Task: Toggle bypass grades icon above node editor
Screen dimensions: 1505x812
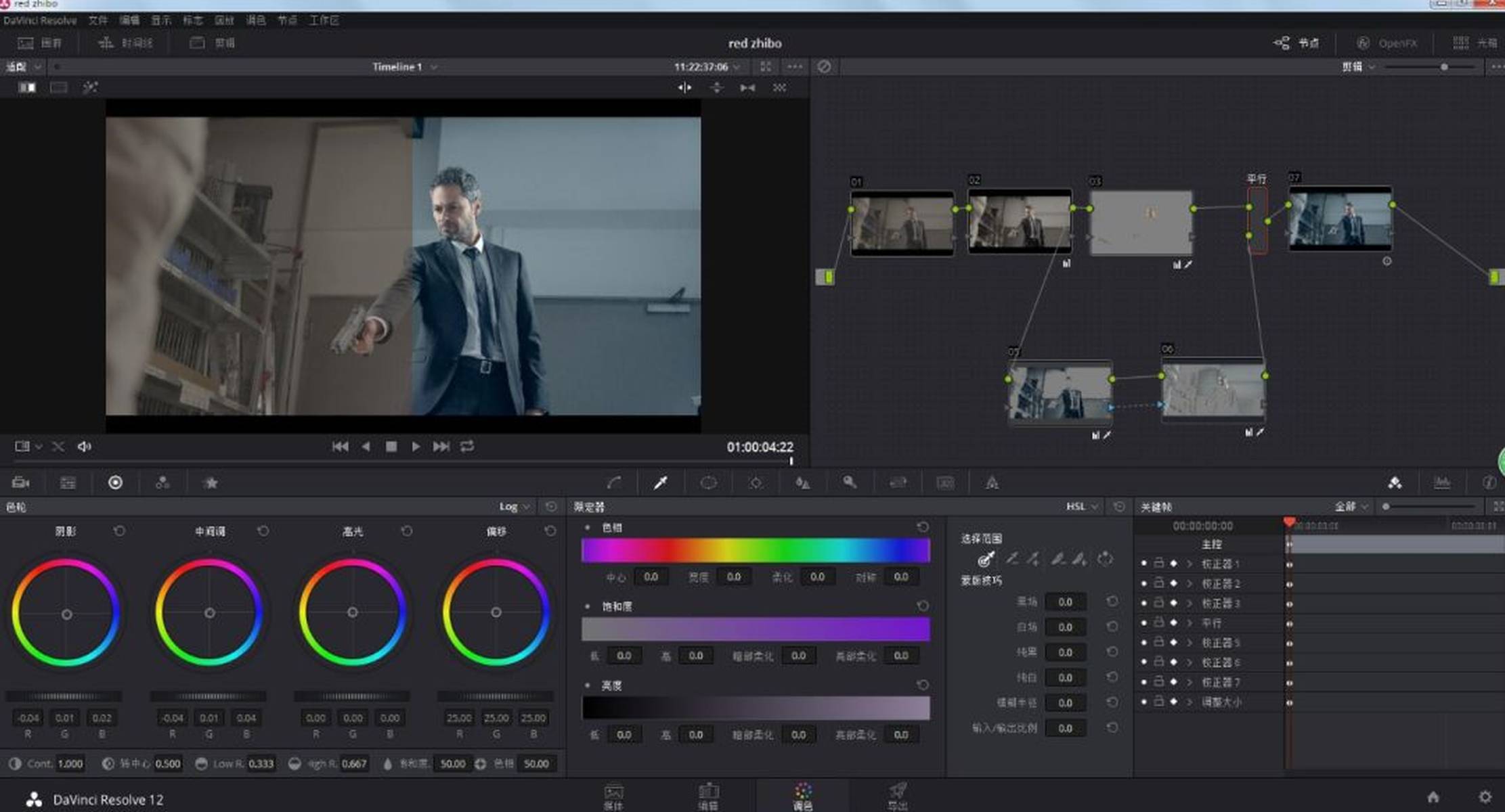Action: coord(824,66)
